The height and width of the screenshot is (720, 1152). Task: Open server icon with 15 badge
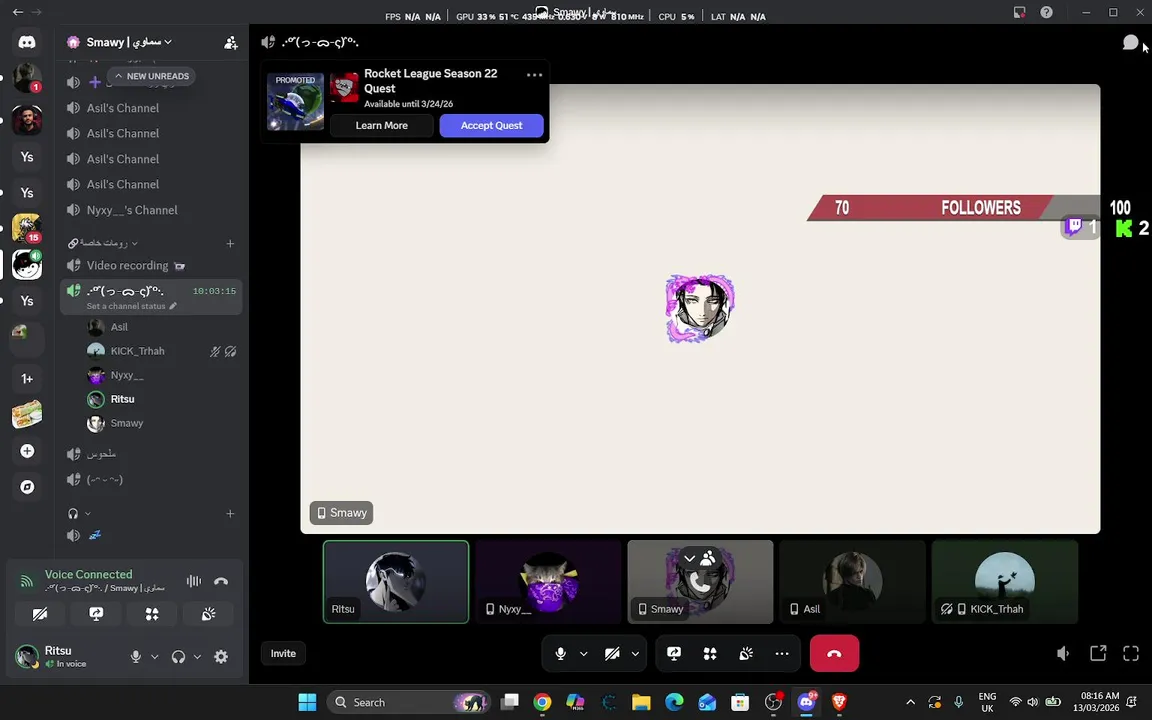[27, 228]
